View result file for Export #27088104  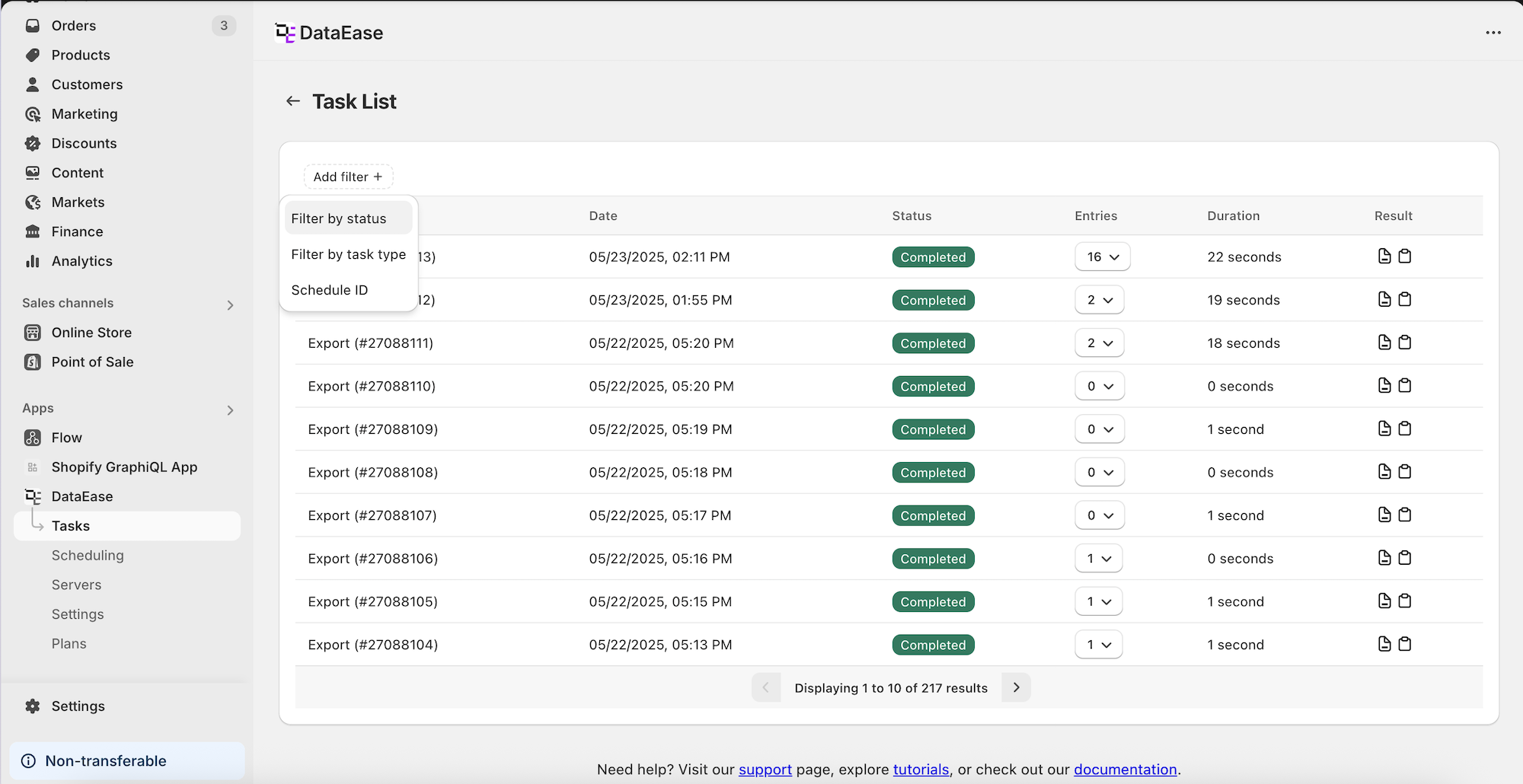tap(1384, 644)
